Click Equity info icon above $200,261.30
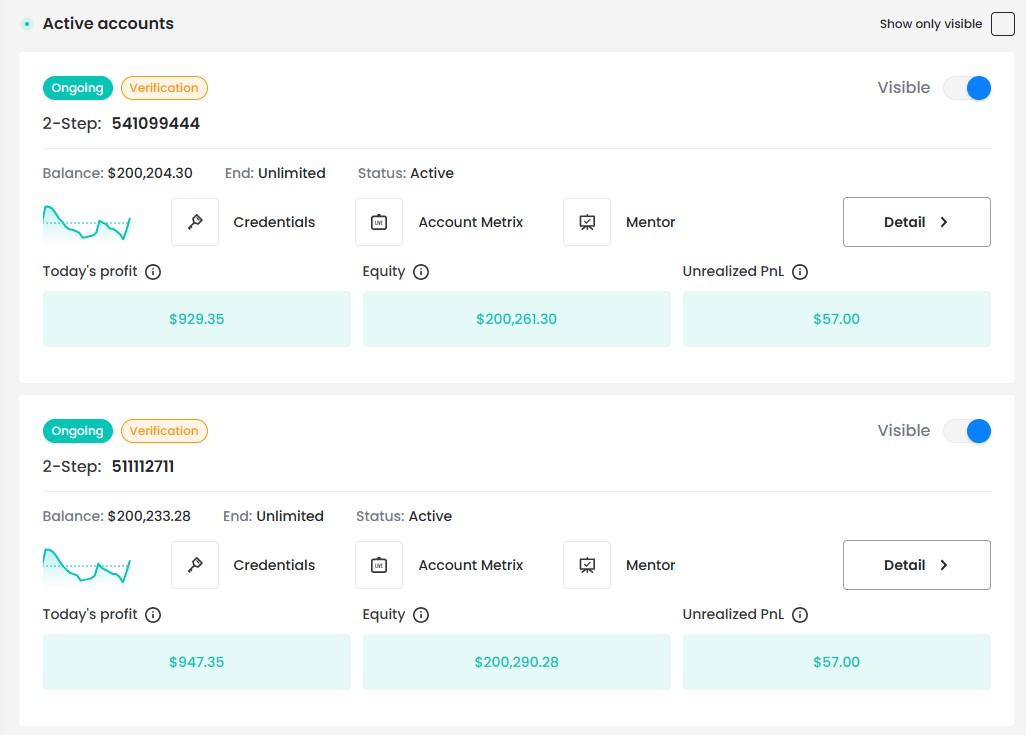Image resolution: width=1026 pixels, height=735 pixels. [x=421, y=272]
